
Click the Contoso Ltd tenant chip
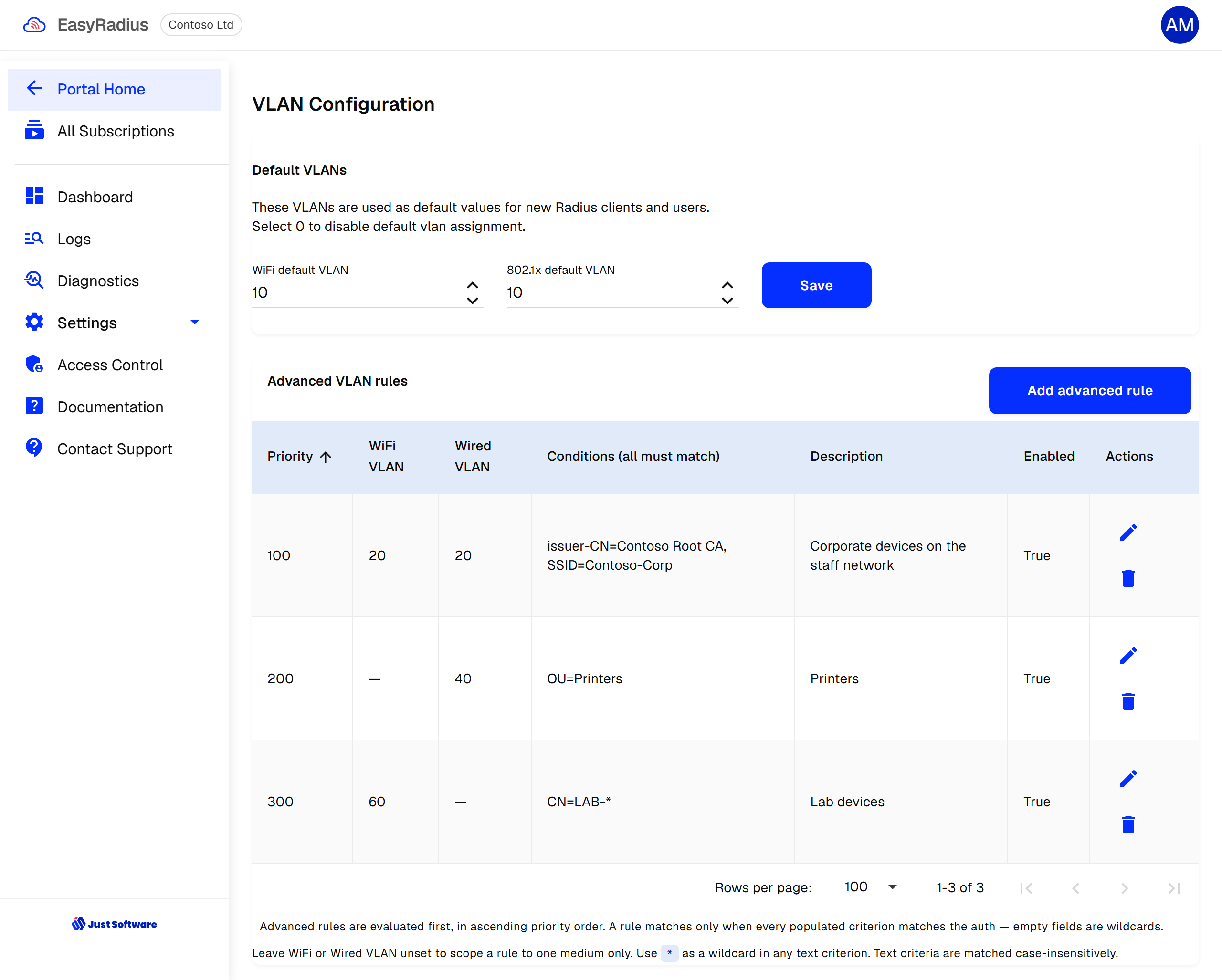[x=201, y=25]
